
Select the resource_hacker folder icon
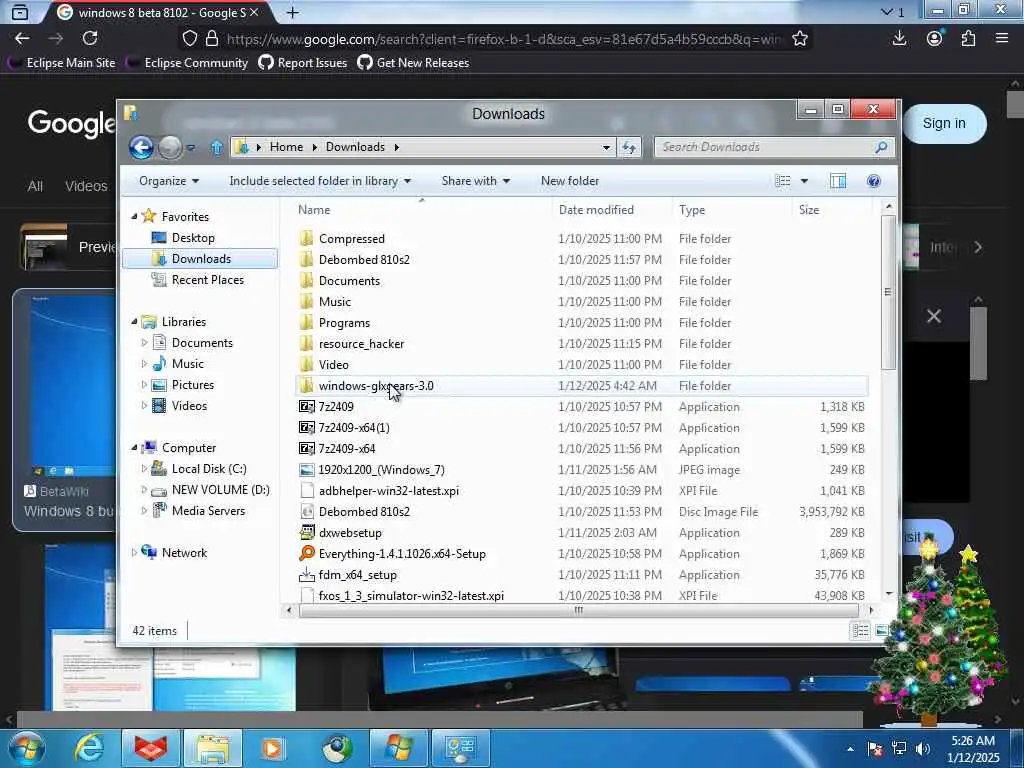coord(306,344)
